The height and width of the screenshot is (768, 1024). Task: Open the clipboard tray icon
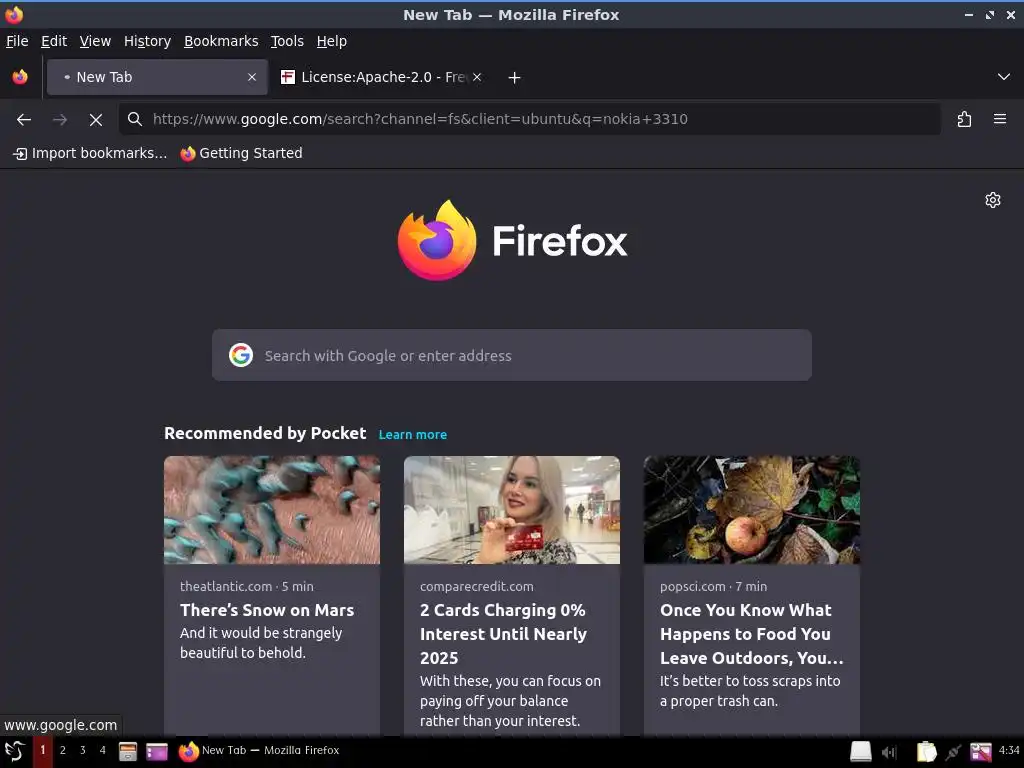[926, 752]
